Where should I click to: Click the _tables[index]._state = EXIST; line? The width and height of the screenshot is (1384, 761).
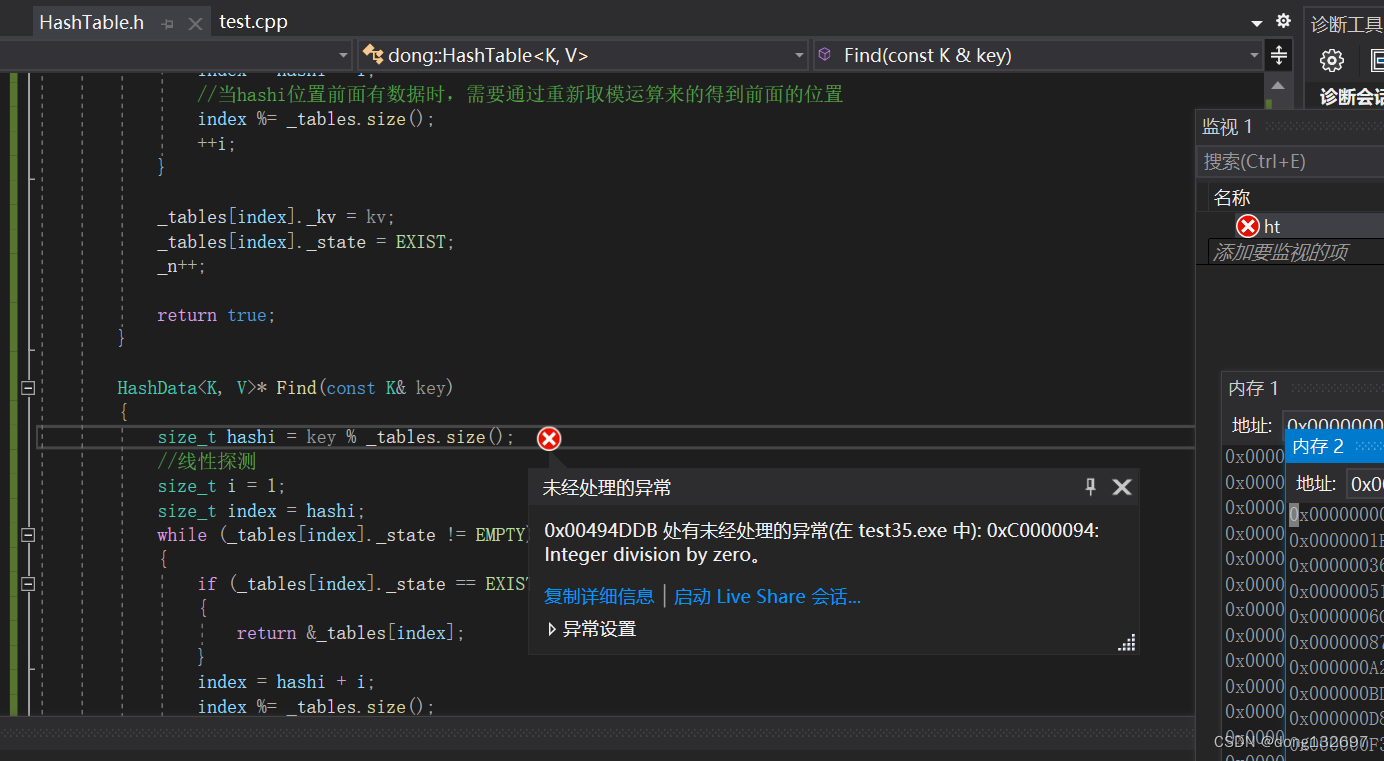(x=306, y=242)
